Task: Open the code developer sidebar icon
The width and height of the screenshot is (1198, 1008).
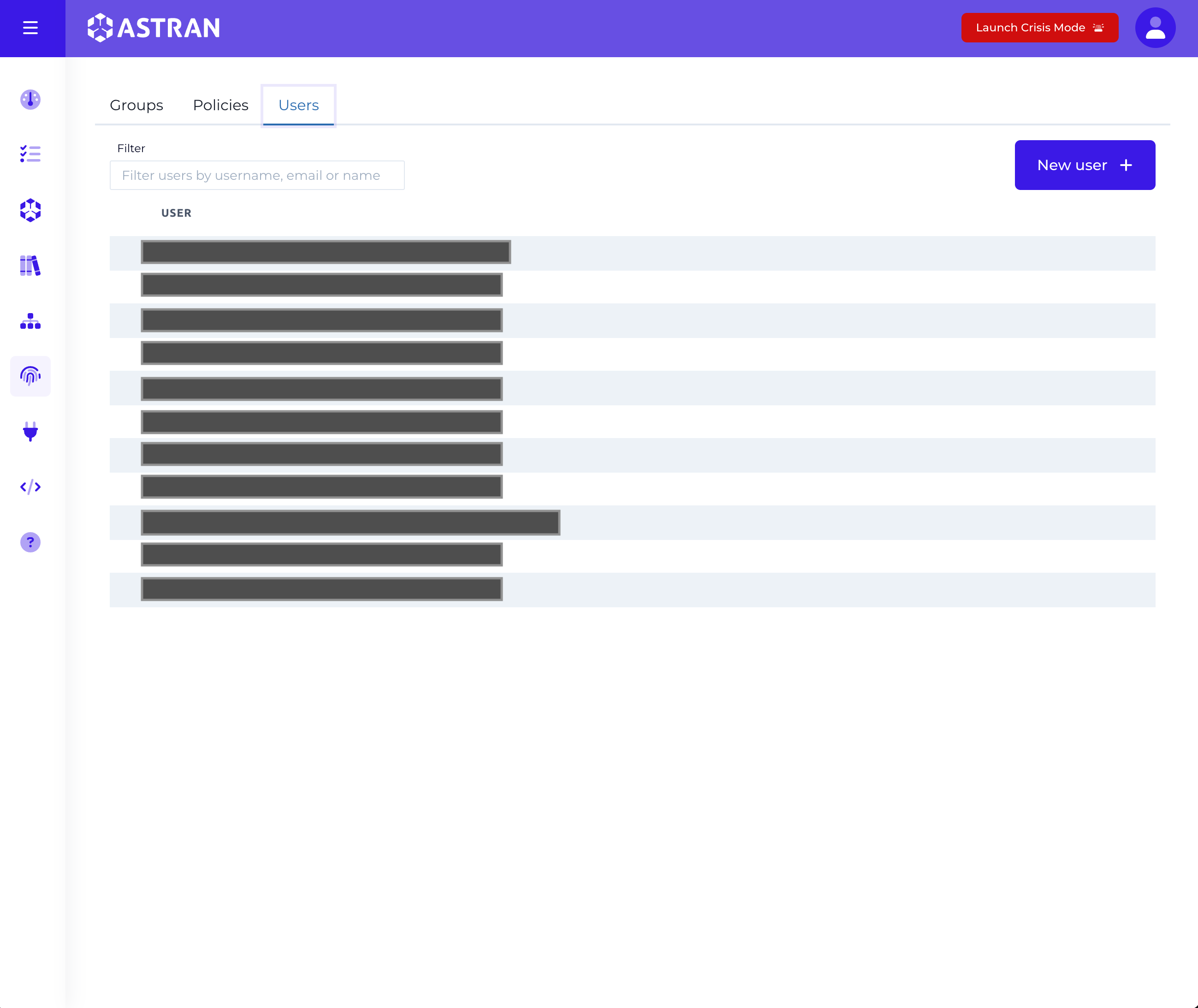Action: tap(30, 487)
